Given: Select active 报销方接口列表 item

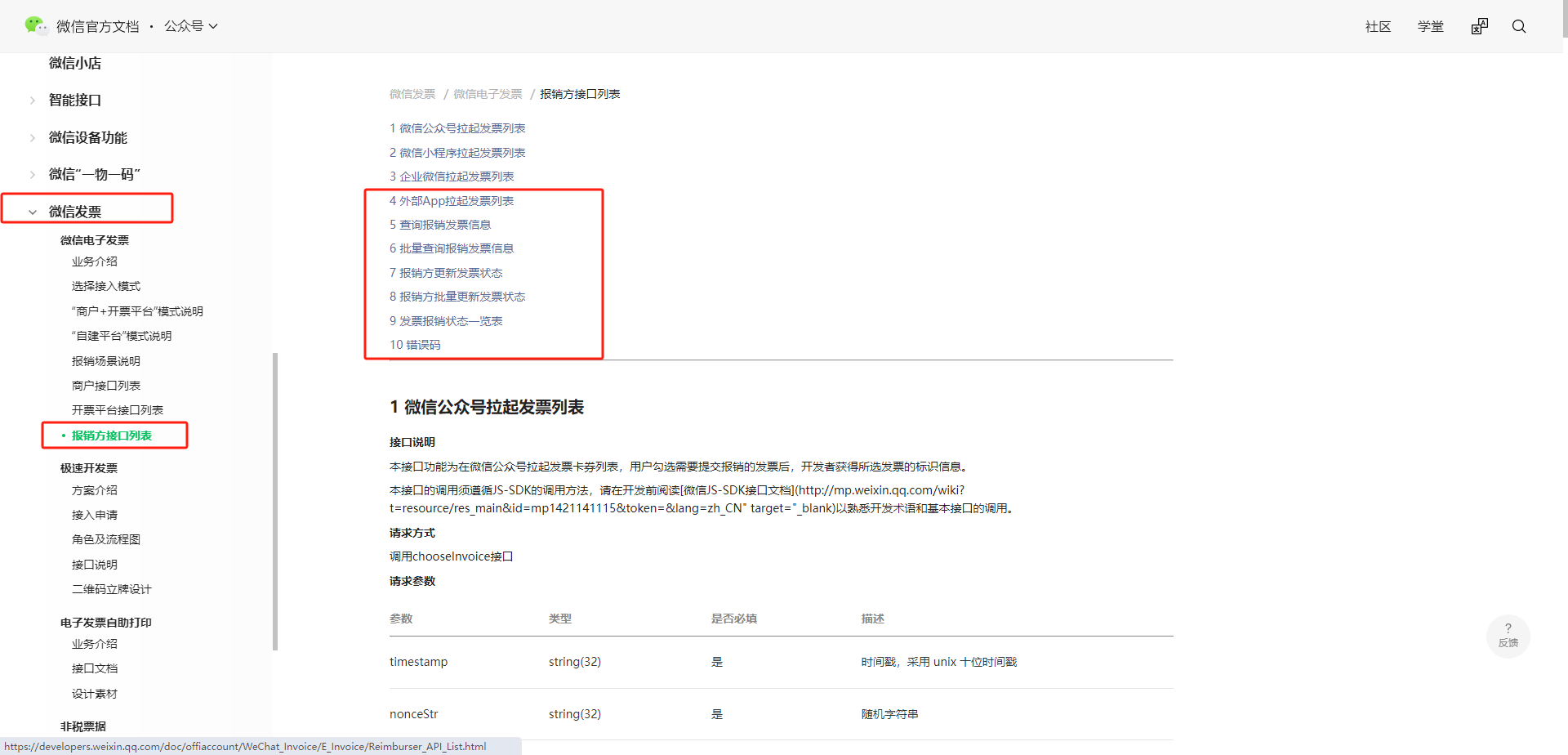Looking at the screenshot, I should (x=112, y=436).
